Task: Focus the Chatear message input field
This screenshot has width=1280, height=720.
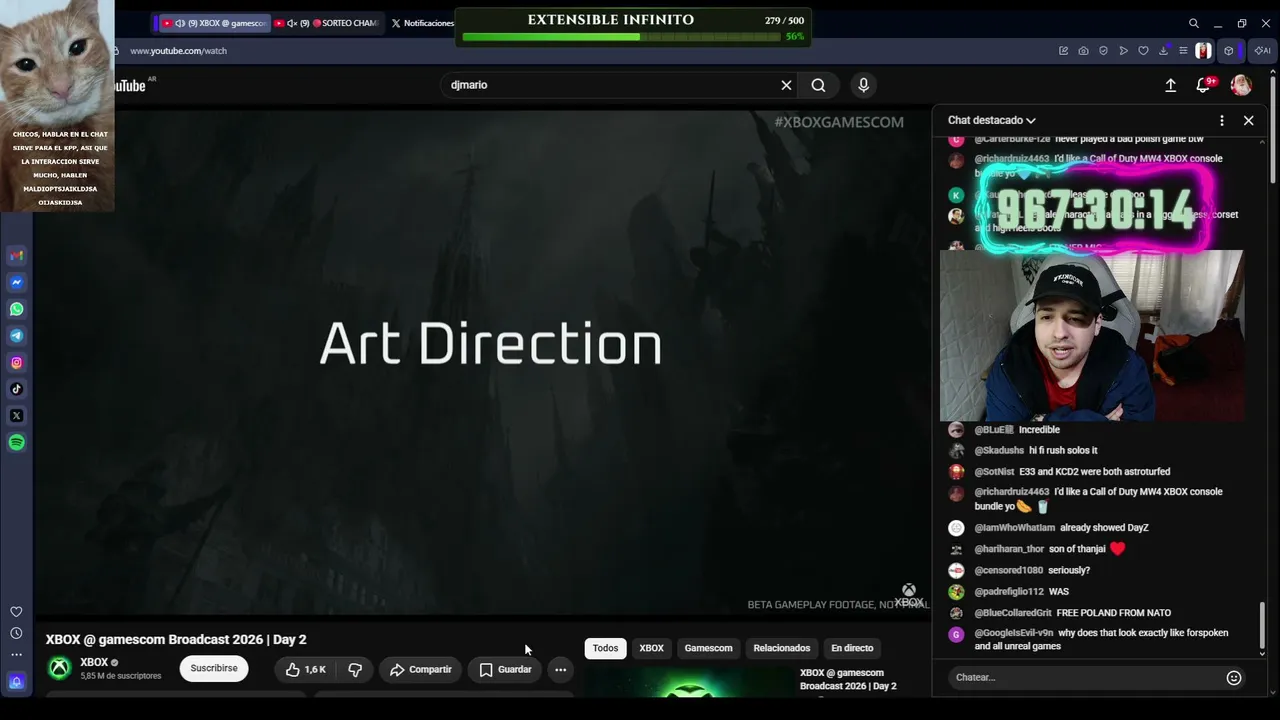Action: 1086,678
